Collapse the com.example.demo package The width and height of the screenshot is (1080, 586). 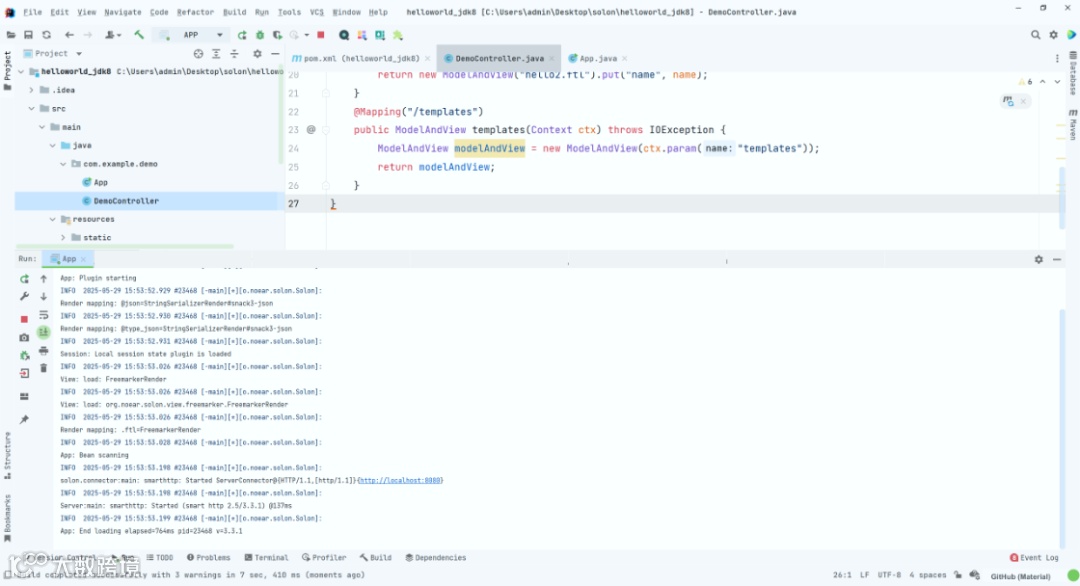pyautogui.click(x=63, y=164)
